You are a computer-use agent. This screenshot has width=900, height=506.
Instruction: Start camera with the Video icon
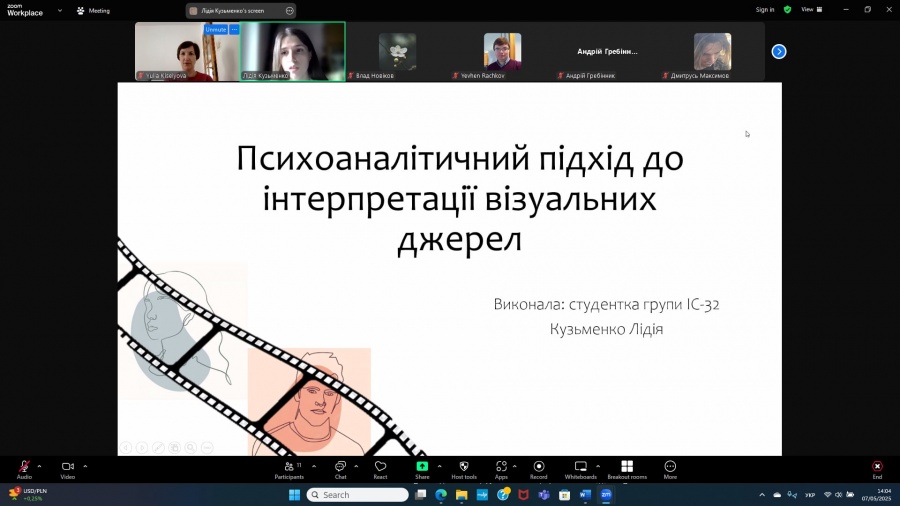68,469
